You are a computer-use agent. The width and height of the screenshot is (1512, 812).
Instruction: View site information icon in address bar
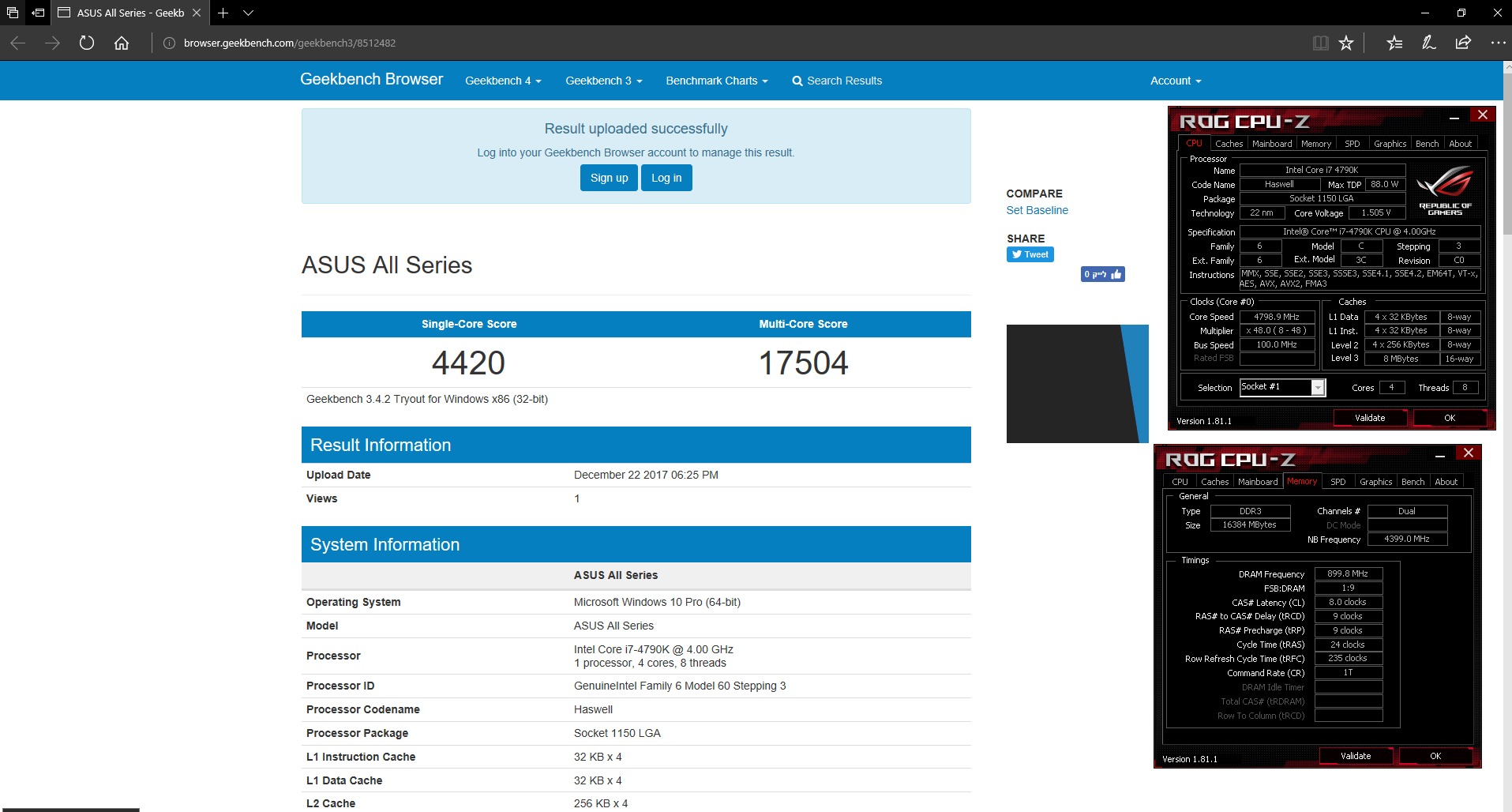(x=169, y=43)
